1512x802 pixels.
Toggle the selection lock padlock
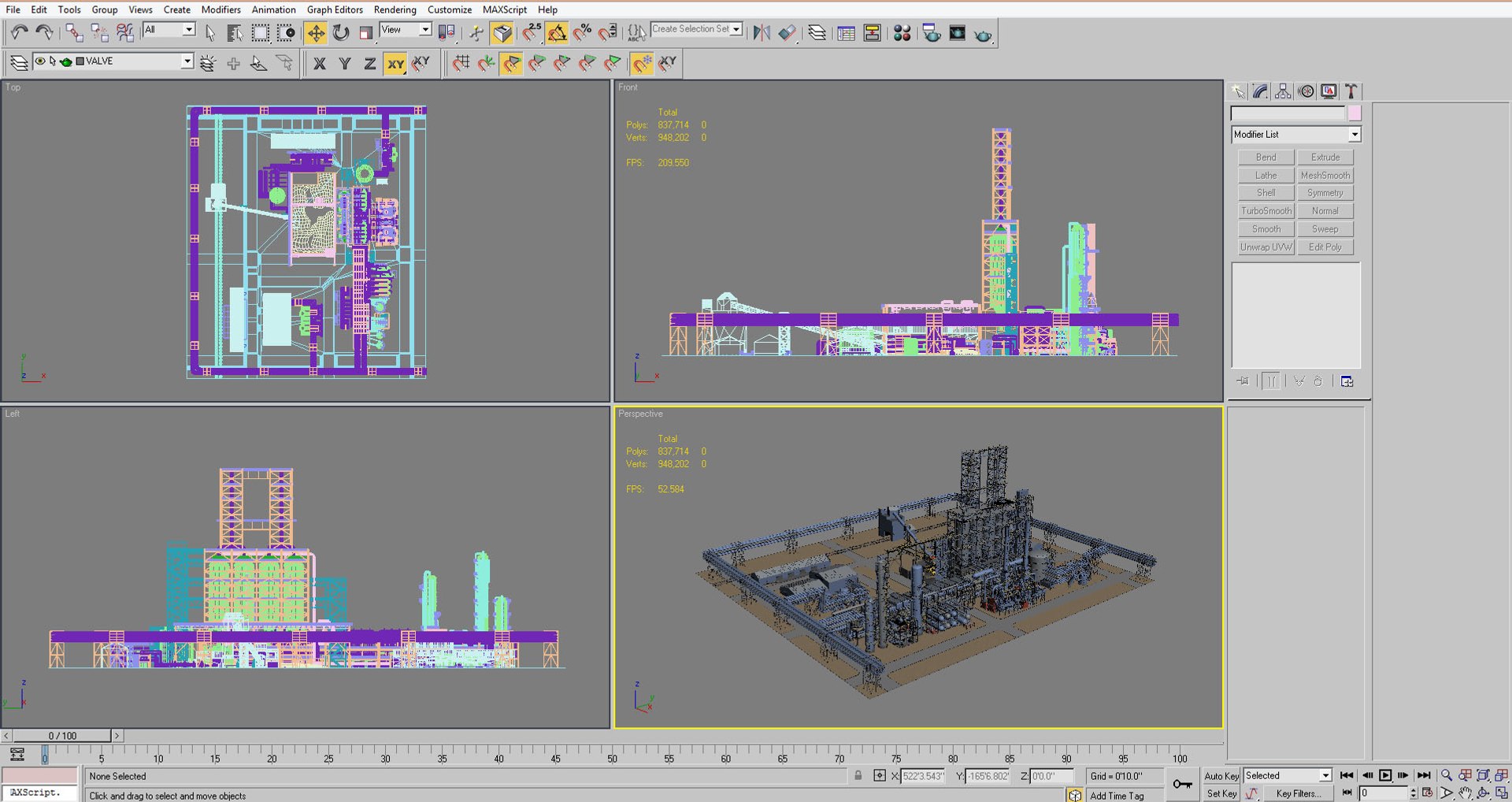[x=858, y=776]
